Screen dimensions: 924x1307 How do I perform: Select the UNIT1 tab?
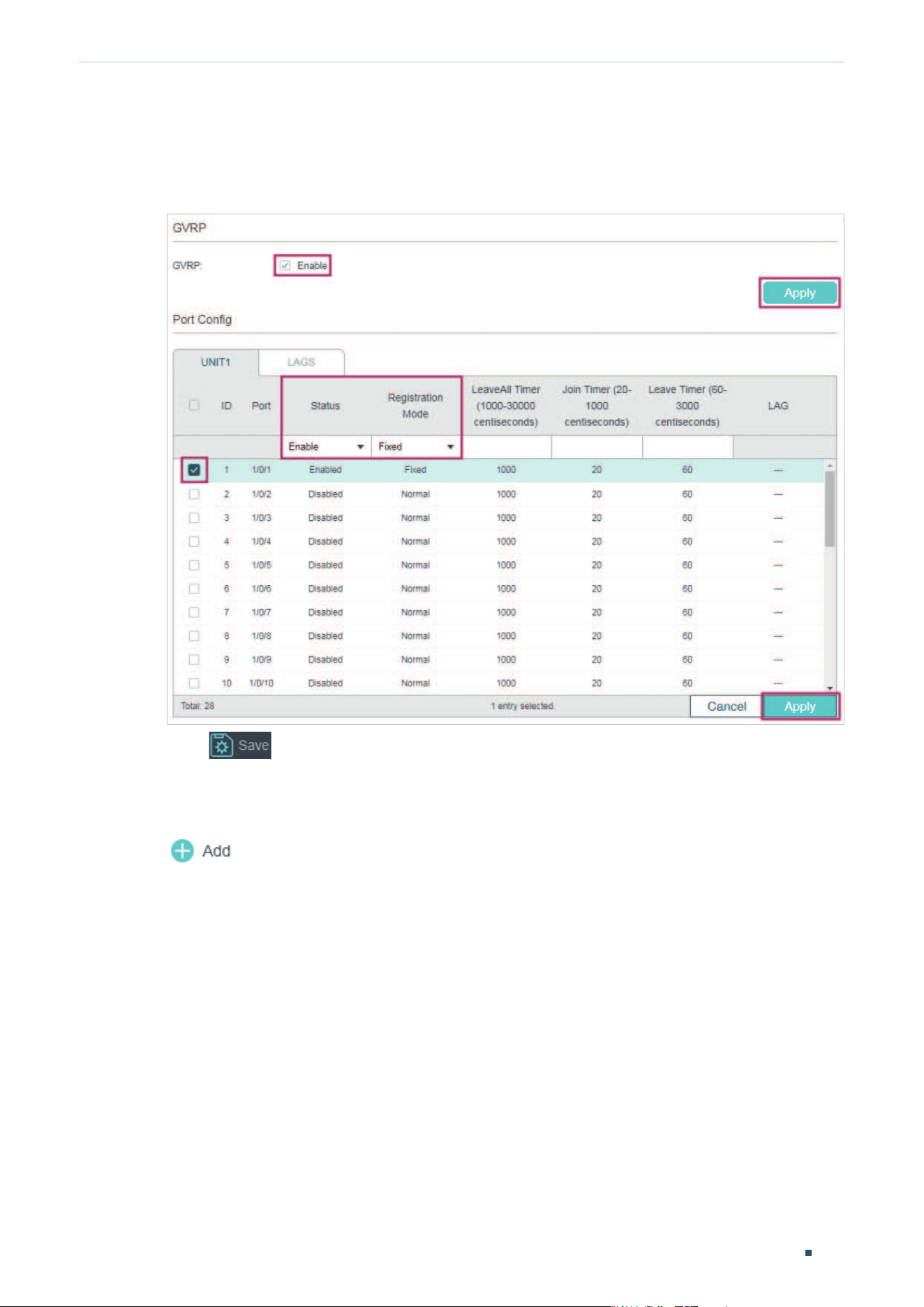pyautogui.click(x=216, y=362)
